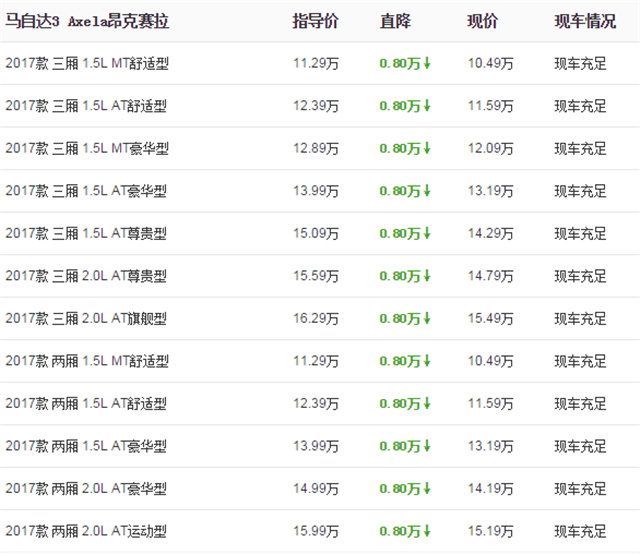Screen dimensions: 640x554
Task: Click 13.19万 current price in 两厢 1.5L AT豪华型 row
Action: (491, 446)
